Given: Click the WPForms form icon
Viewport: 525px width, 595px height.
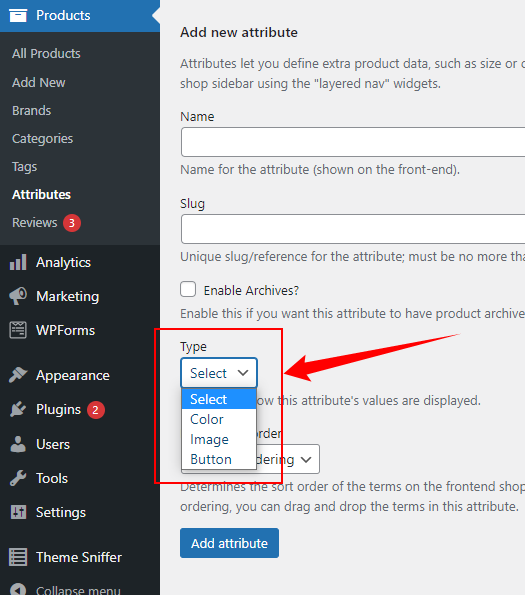Looking at the screenshot, I should pyautogui.click(x=18, y=330).
